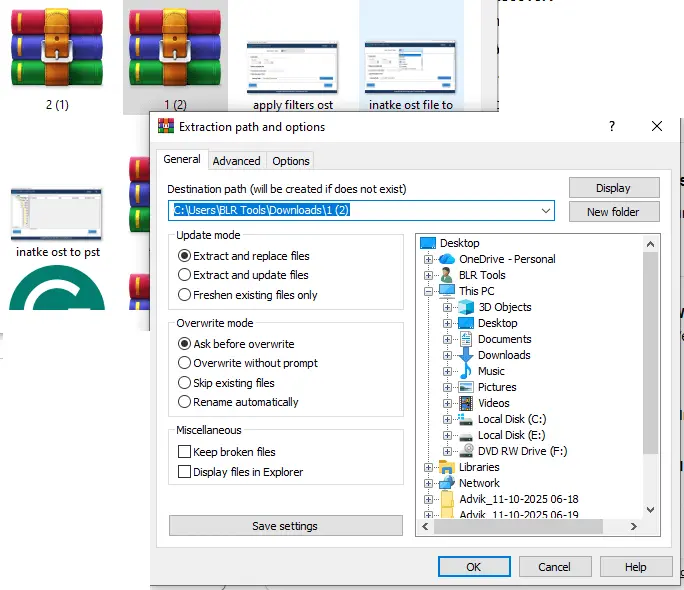Viewport: 684px width, 590px height.
Task: Click the OneDrive cloud icon in tree
Action: [x=447, y=259]
